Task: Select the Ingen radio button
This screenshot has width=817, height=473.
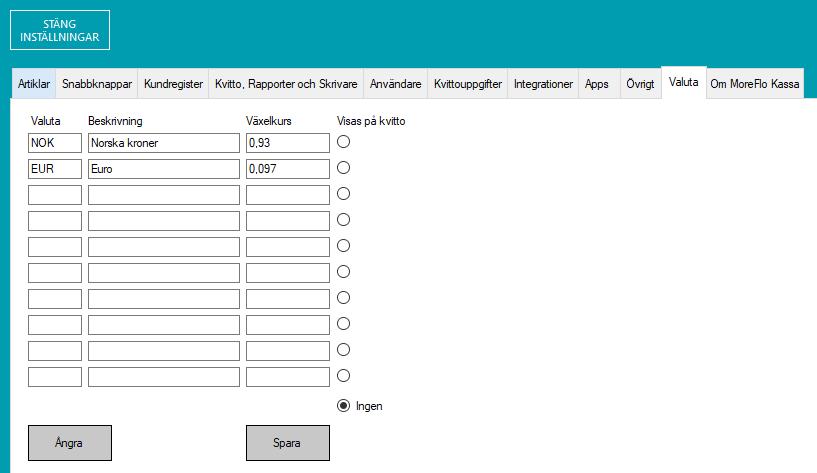Action: [343, 406]
